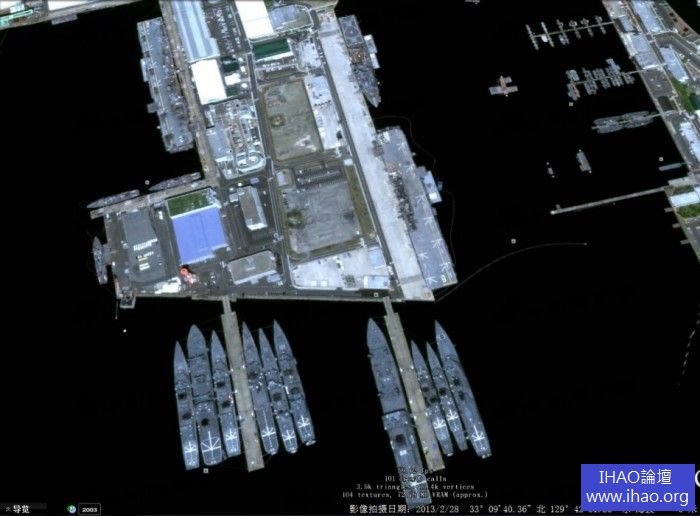The image size is (700, 516).
Task: Expand the 导览 tour guide panel
Action: [x=16, y=508]
